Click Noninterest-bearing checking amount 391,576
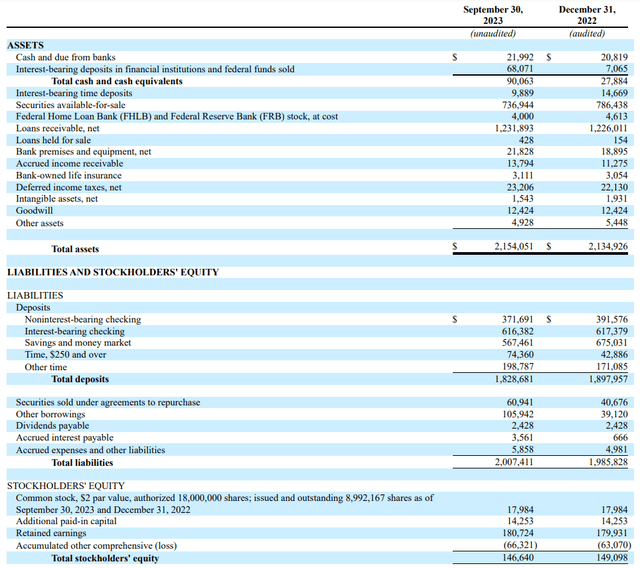 coord(612,320)
